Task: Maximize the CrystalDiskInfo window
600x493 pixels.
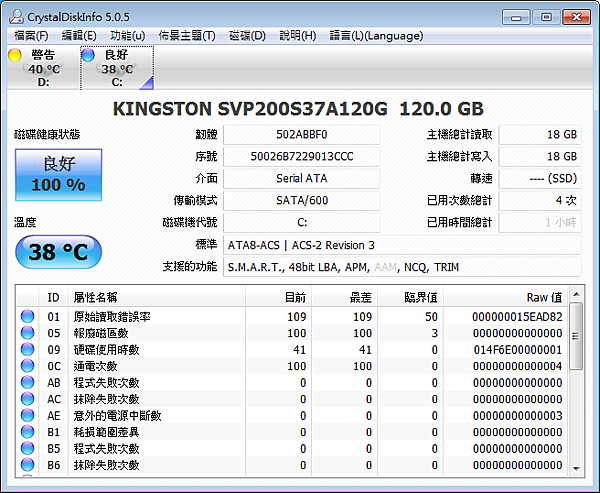Action: (x=546, y=17)
